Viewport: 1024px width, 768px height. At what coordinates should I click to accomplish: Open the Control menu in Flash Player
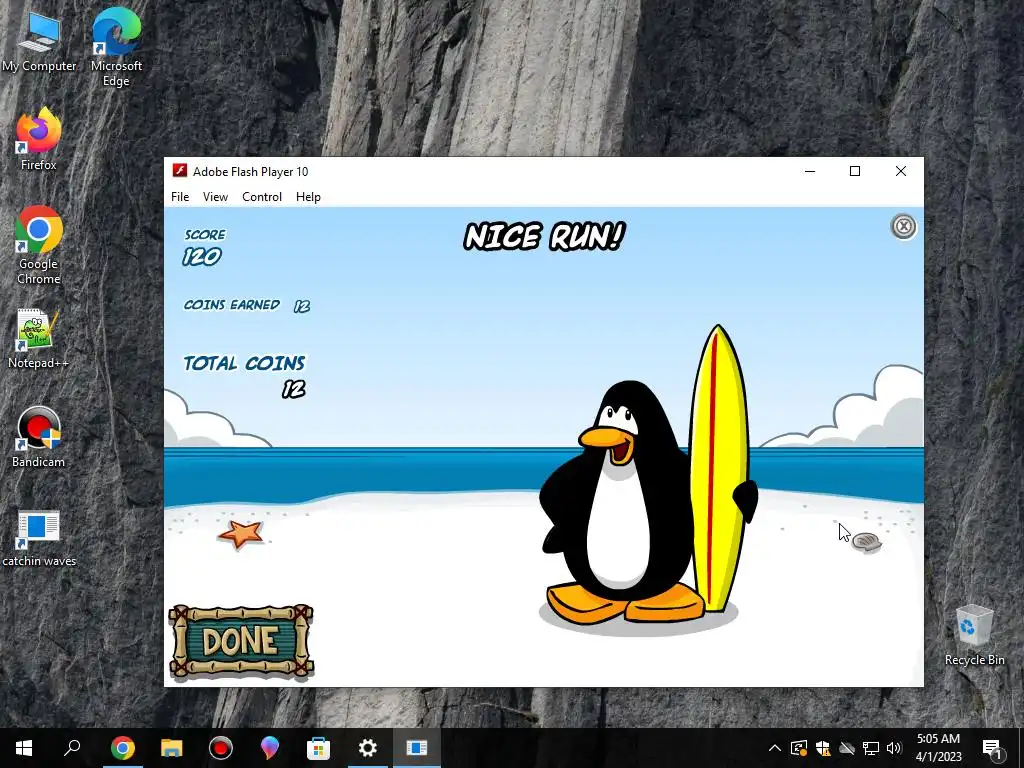pyautogui.click(x=262, y=197)
